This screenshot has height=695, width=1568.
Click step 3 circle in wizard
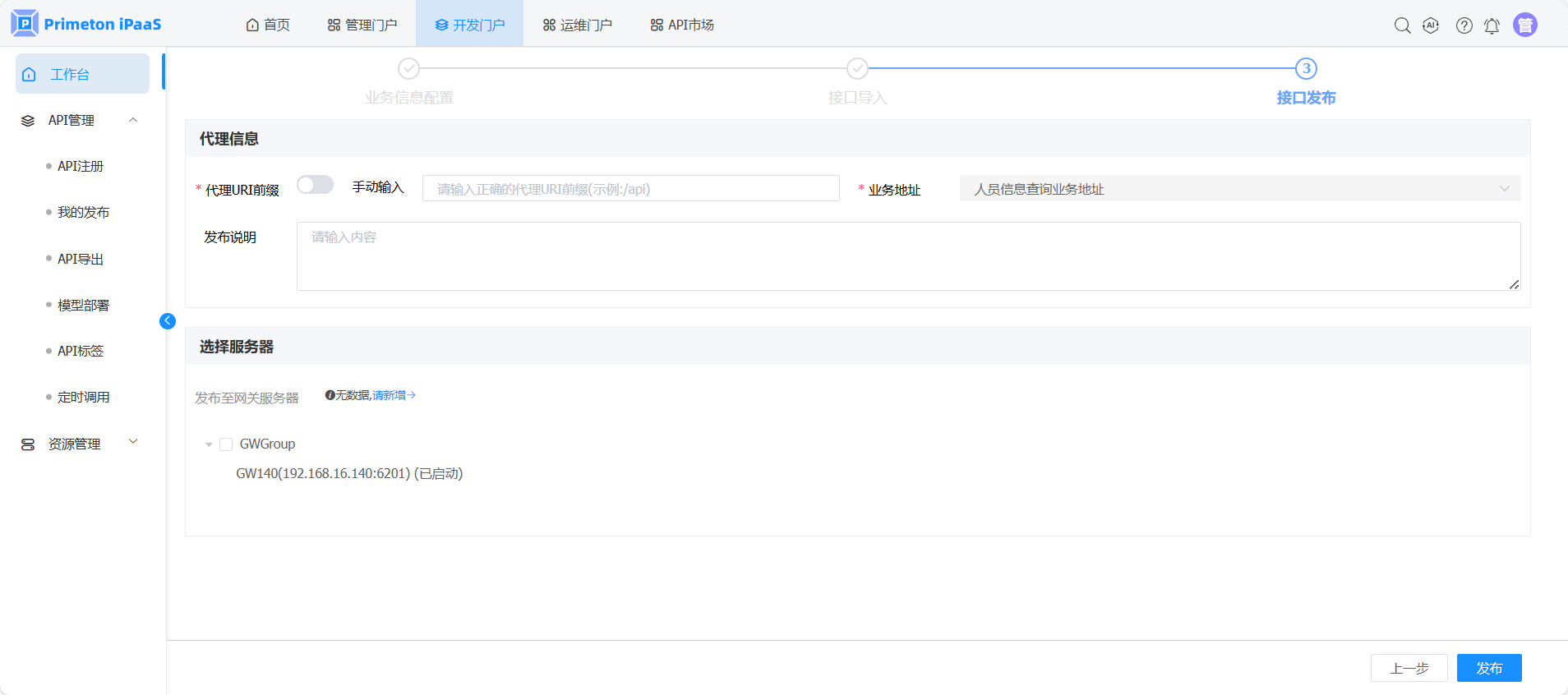click(1306, 69)
